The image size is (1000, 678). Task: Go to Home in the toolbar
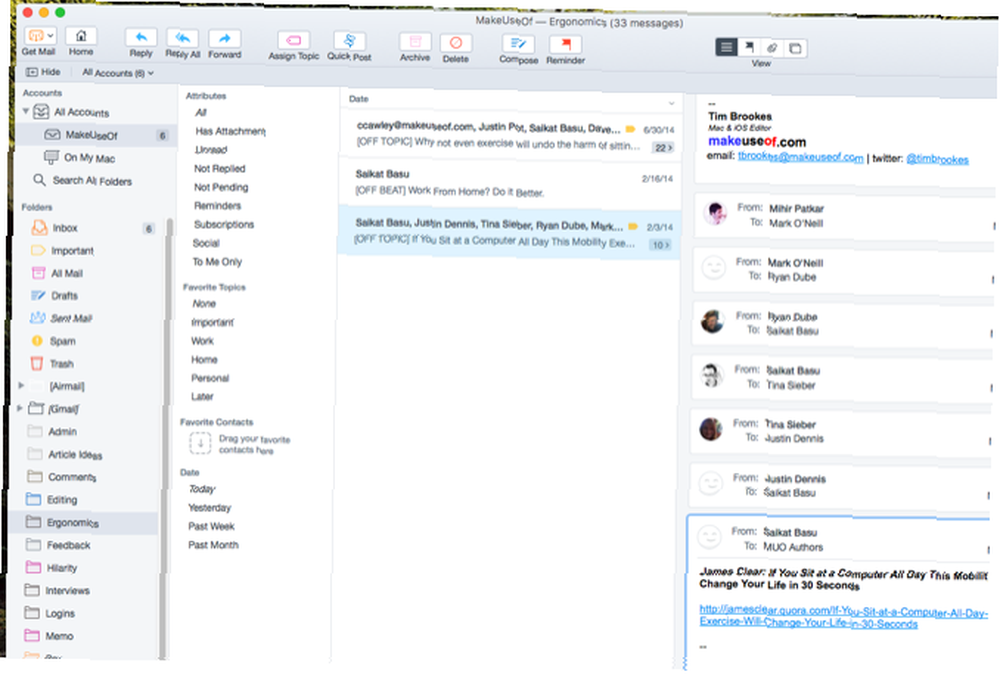point(81,36)
